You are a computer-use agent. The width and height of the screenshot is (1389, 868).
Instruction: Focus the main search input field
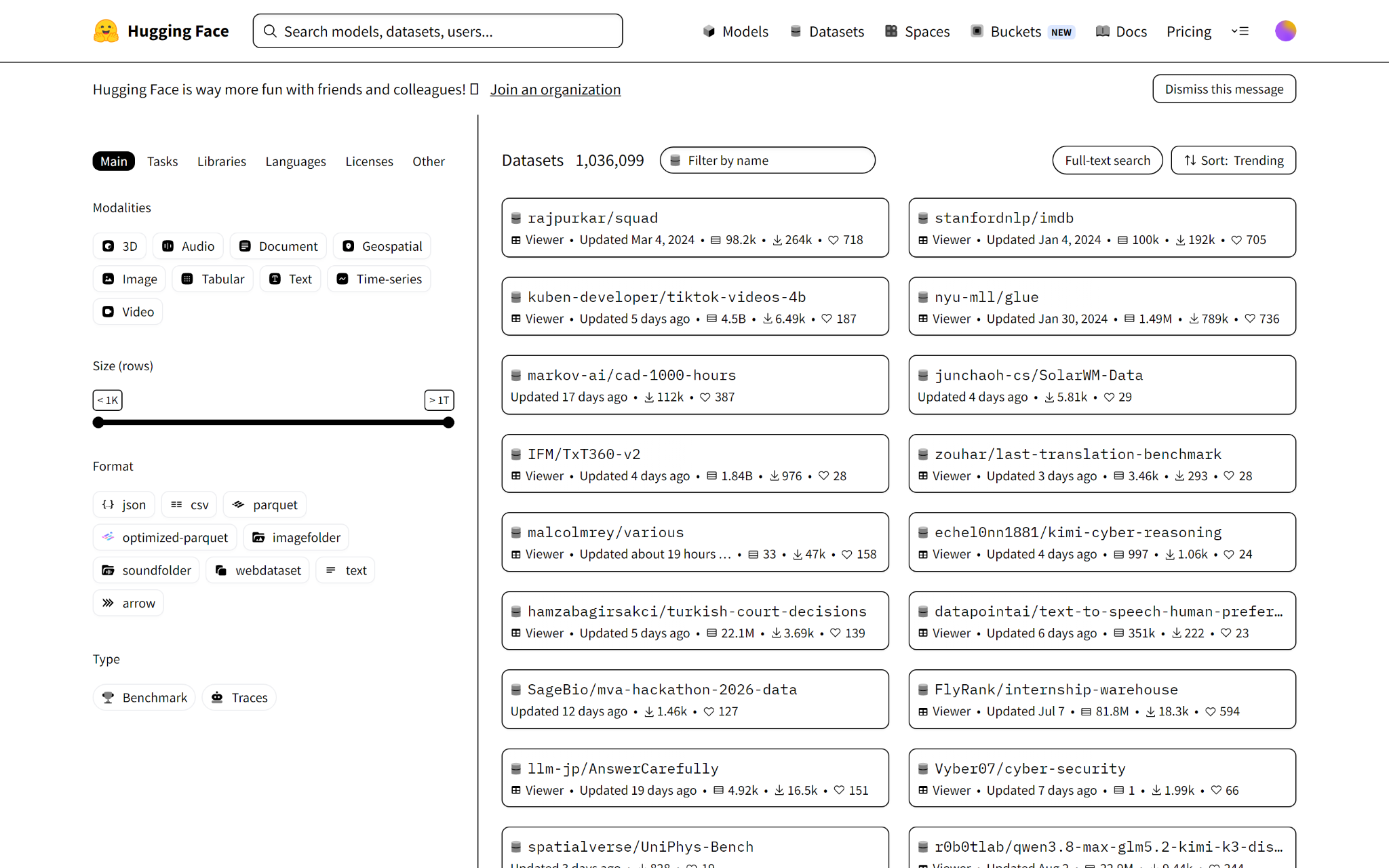438,31
